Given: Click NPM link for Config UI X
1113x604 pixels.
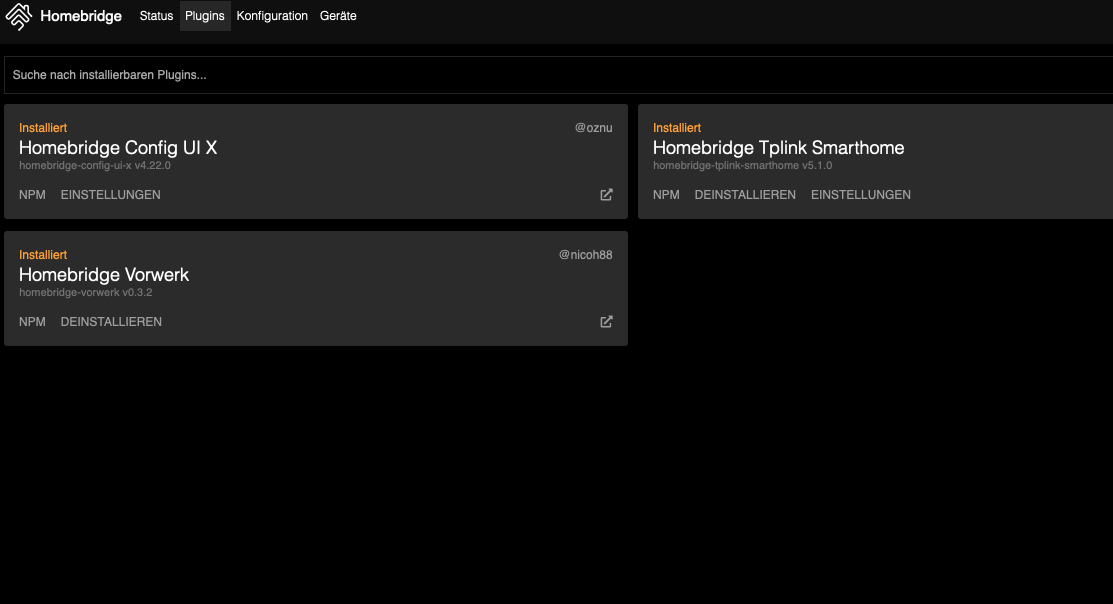Looking at the screenshot, I should coord(32,195).
